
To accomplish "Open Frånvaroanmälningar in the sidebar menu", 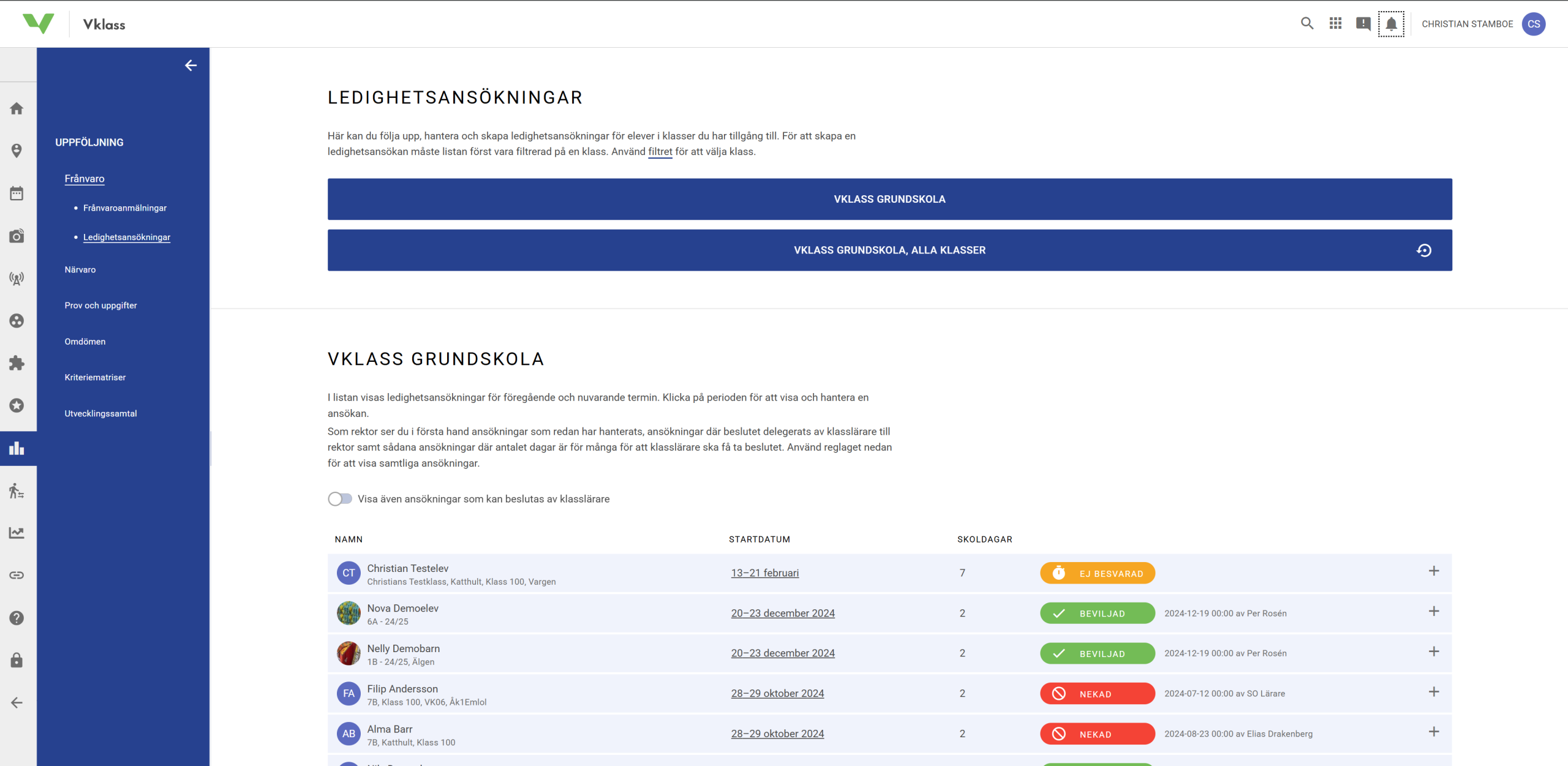I will coord(124,208).
